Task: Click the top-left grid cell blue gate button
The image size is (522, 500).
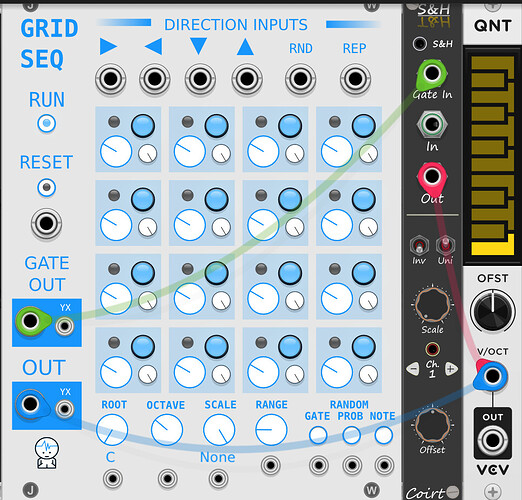Action: pyautogui.click(x=143, y=126)
